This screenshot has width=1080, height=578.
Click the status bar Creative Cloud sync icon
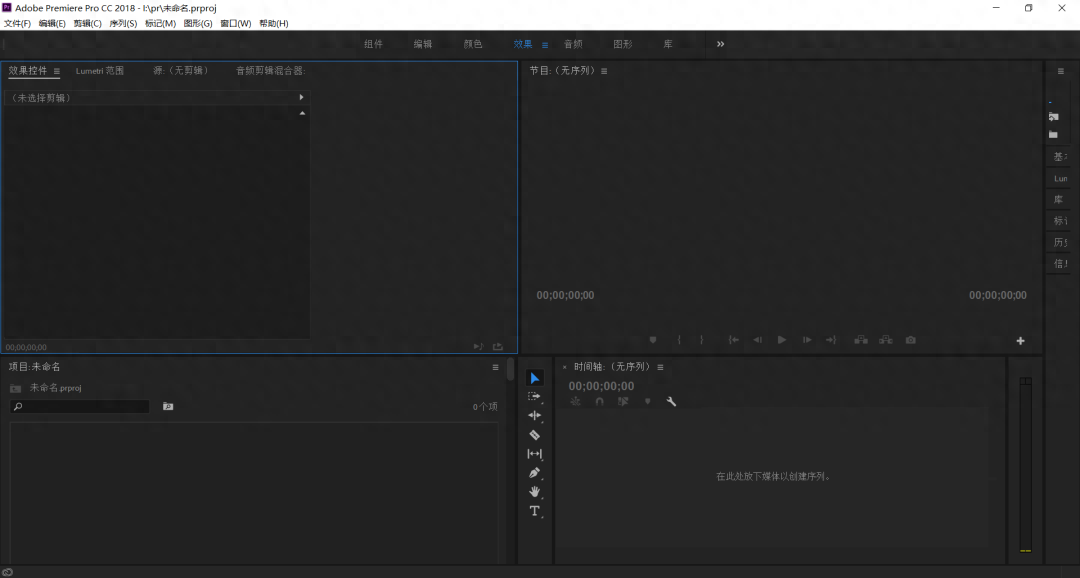(7, 572)
